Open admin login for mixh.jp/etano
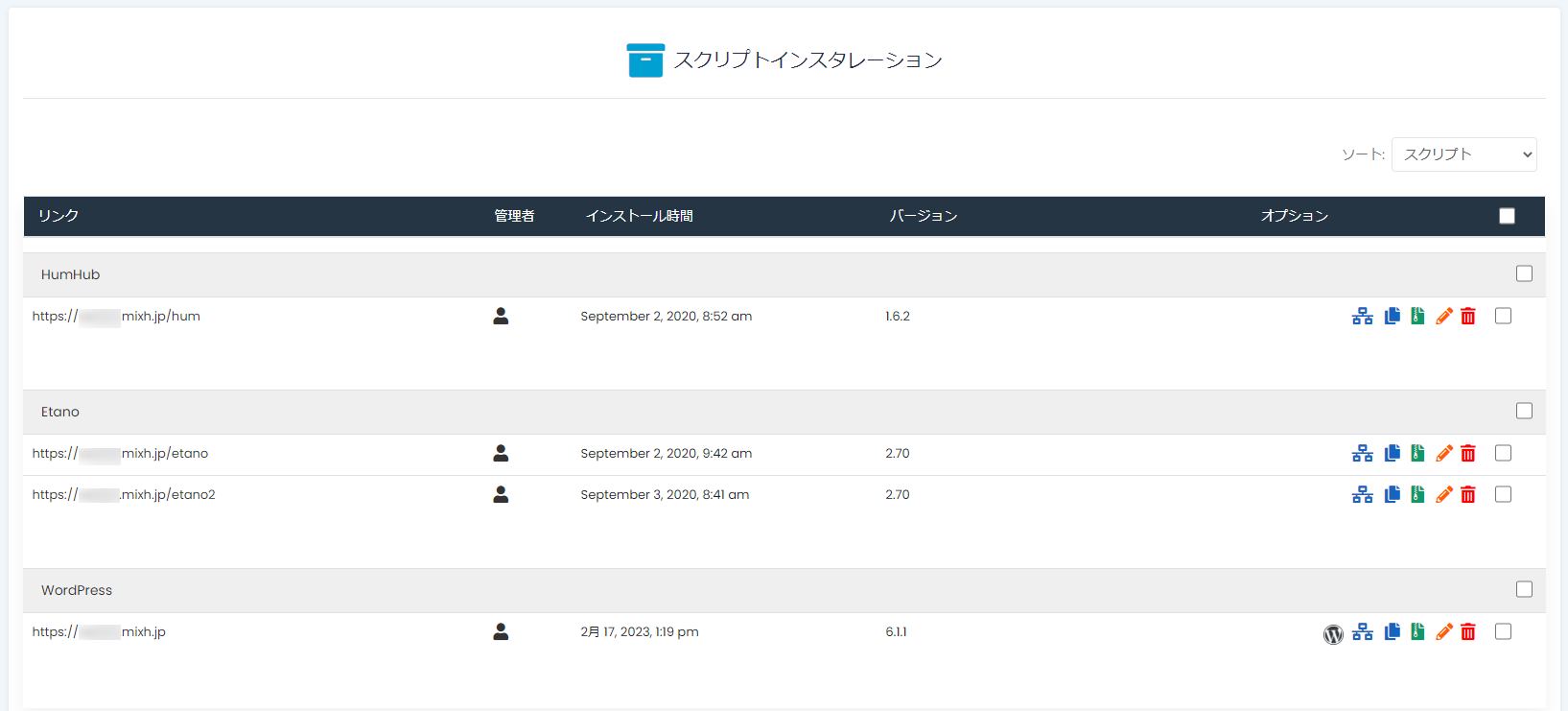 [x=501, y=453]
